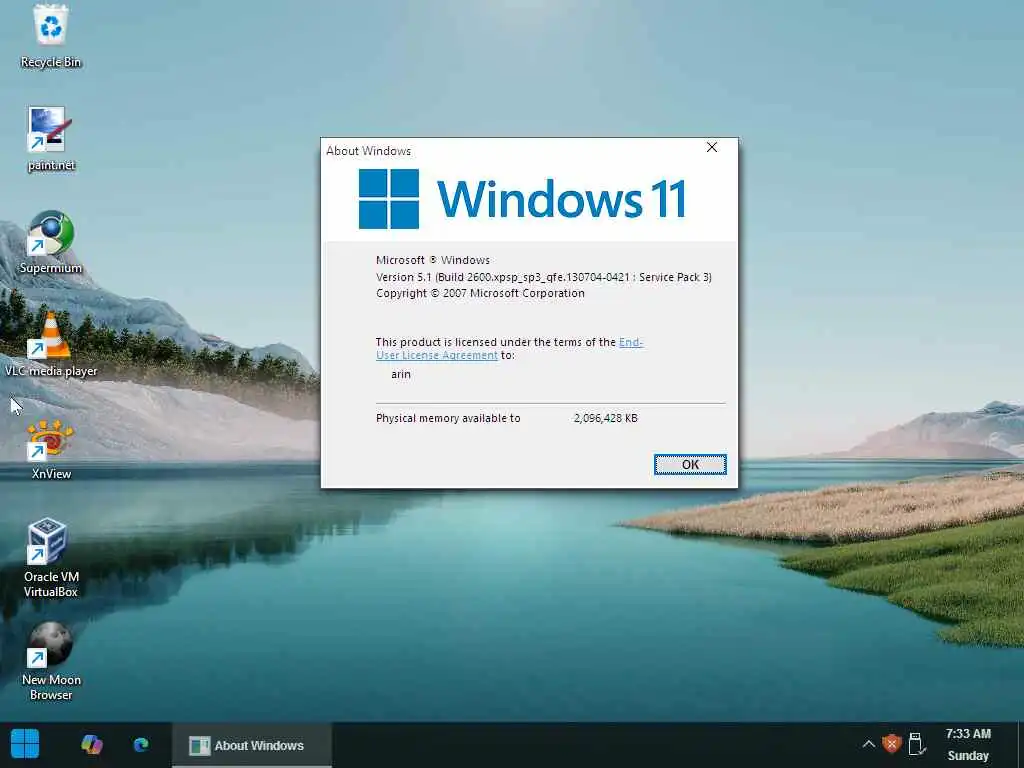Click the Show desktop sliver on taskbar edge

1020,745
